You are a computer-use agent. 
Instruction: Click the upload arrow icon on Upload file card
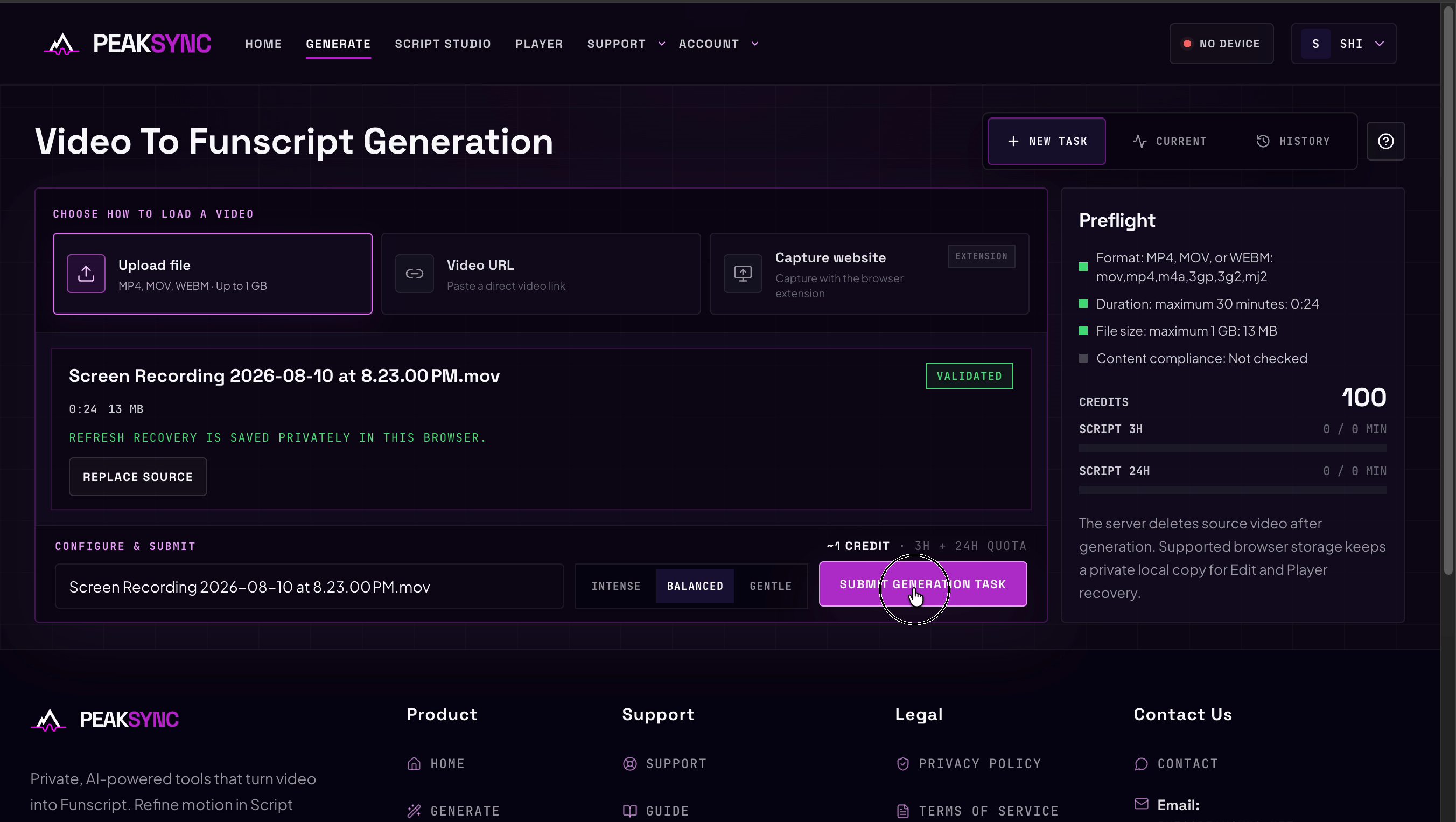pyautogui.click(x=86, y=274)
